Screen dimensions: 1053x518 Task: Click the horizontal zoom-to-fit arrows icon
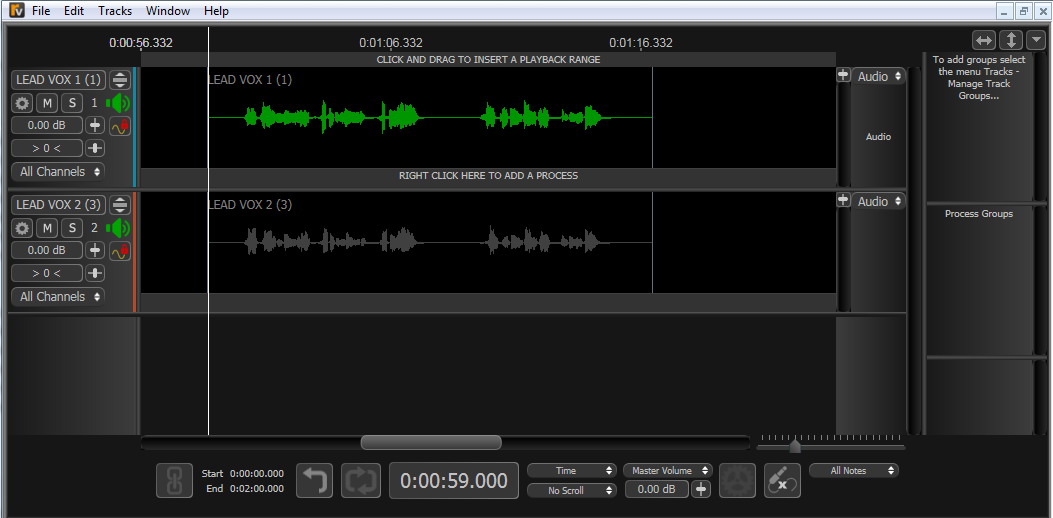tap(984, 40)
